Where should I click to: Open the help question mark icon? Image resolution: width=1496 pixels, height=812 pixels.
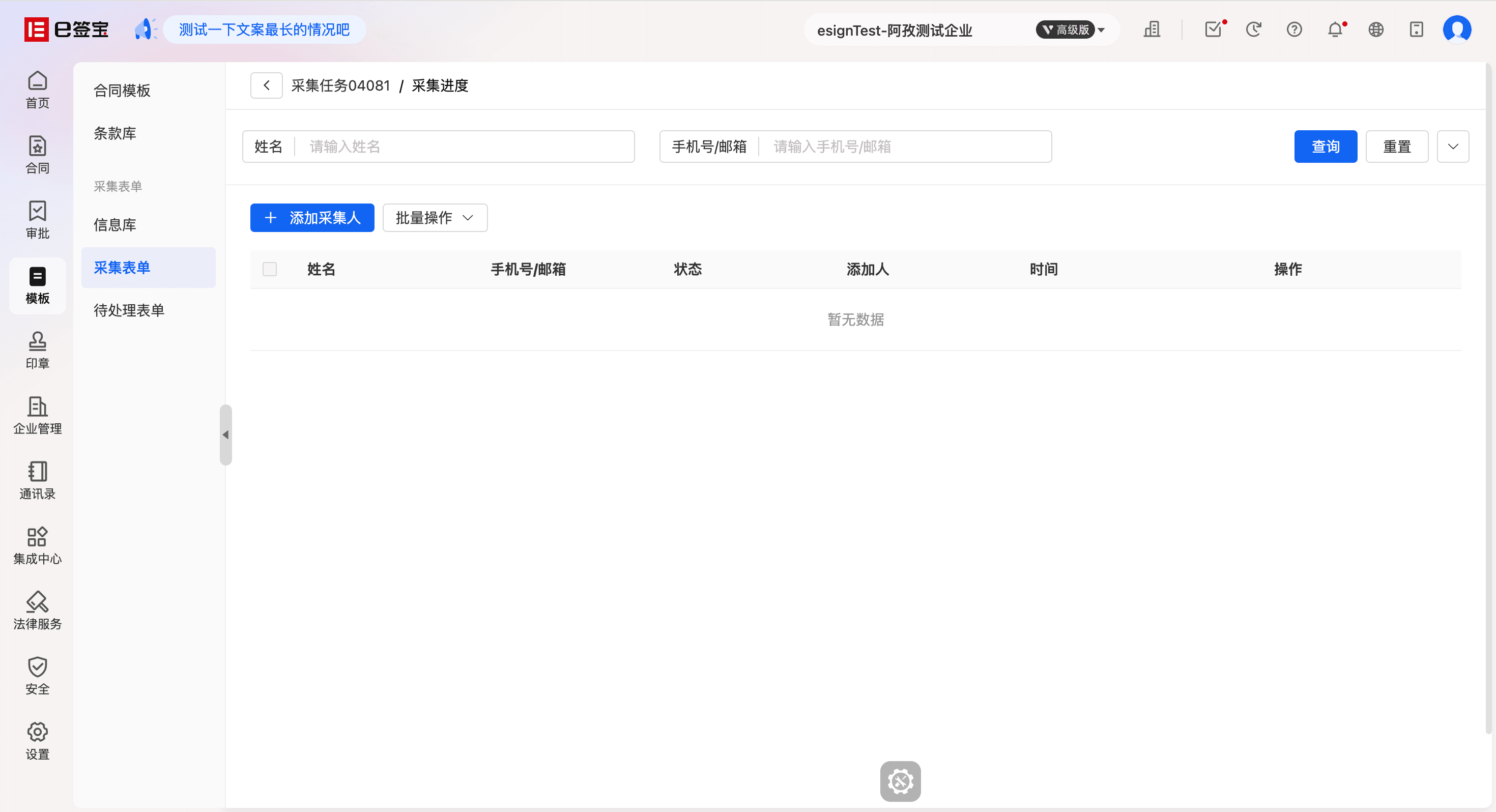pyautogui.click(x=1294, y=29)
